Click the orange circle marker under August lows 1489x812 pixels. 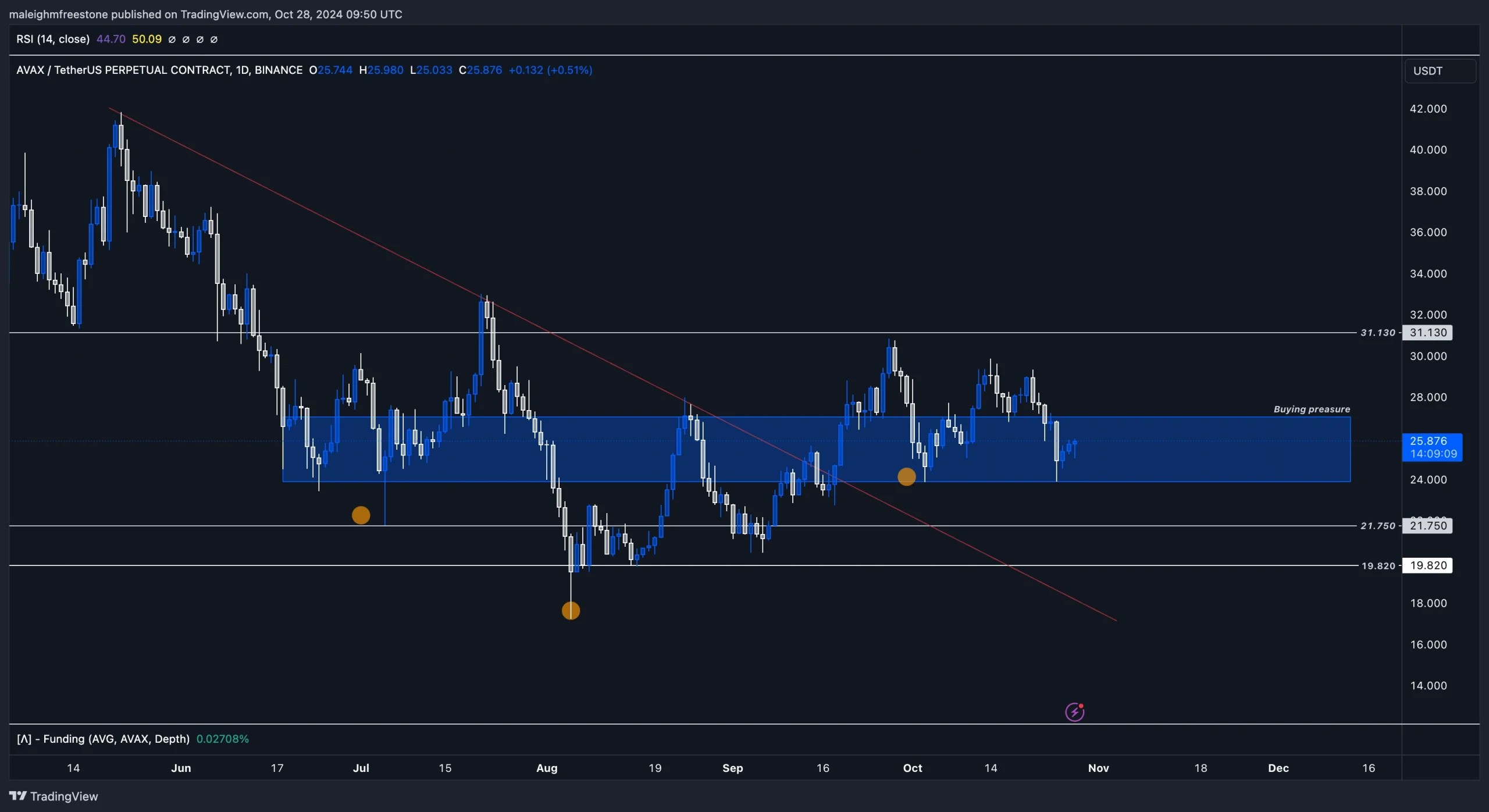[x=570, y=610]
